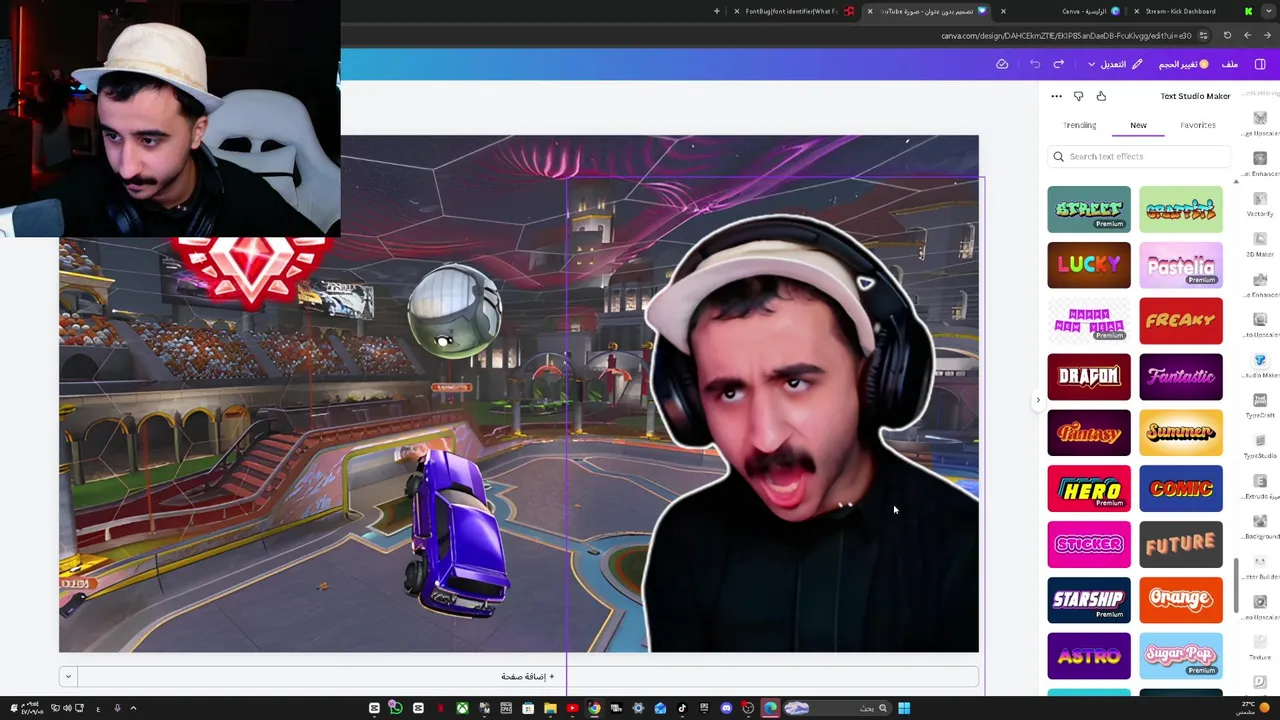This screenshot has height=720, width=1280.
Task: Open the Text Studio Maker sidebar icon
Action: (1260, 360)
